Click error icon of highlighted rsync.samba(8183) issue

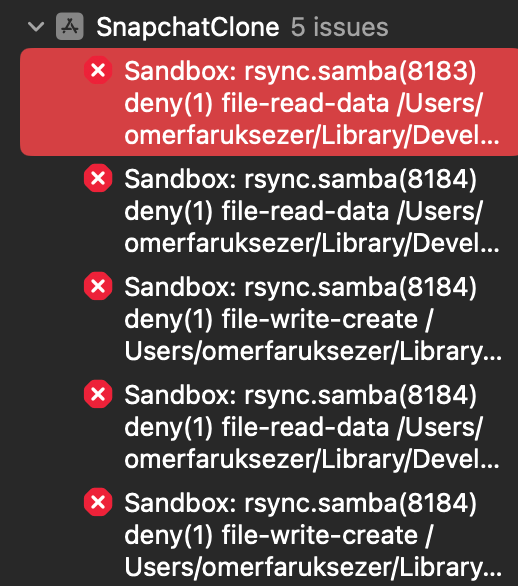(x=98, y=70)
